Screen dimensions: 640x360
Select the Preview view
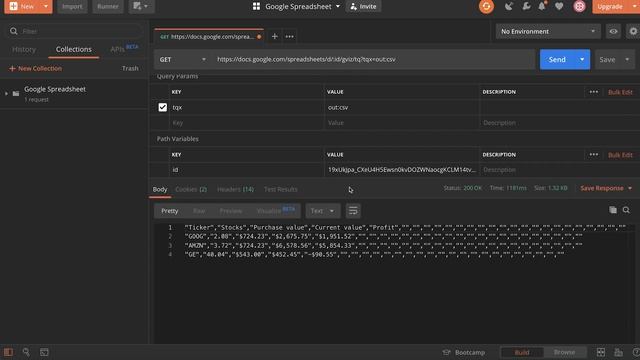coord(231,211)
